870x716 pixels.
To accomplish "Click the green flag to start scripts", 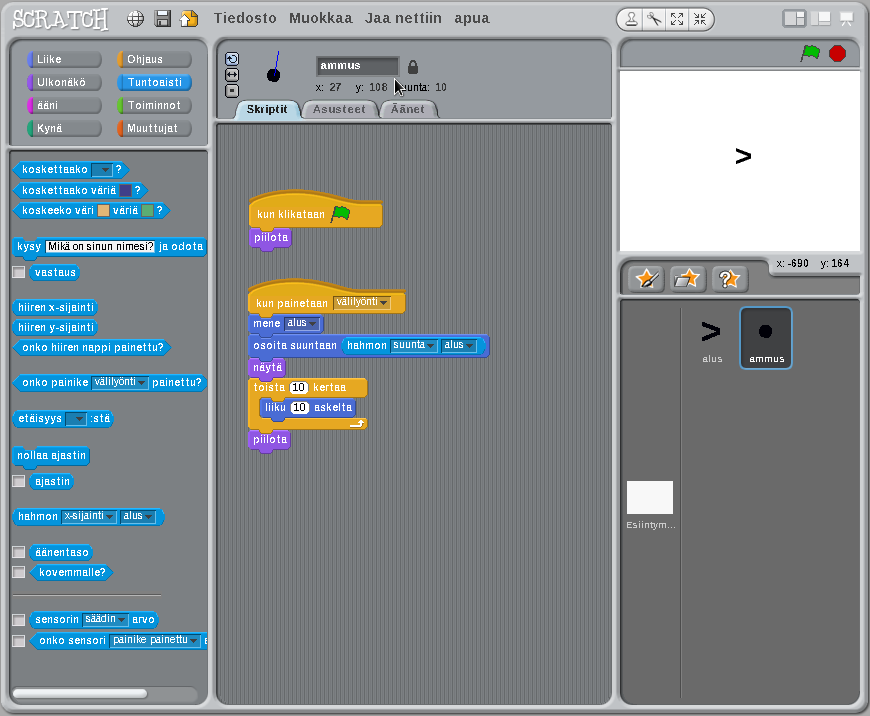I will (810, 54).
